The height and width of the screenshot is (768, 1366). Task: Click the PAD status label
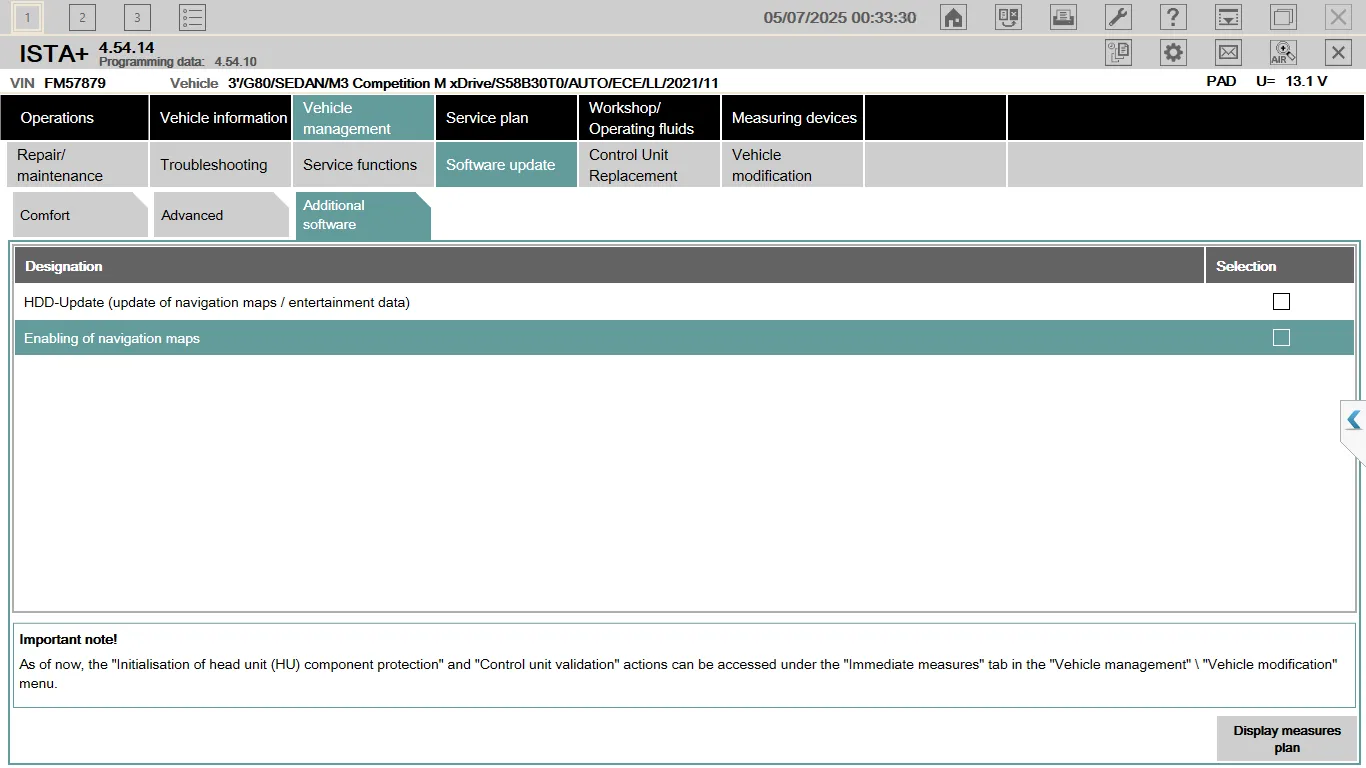(1222, 81)
